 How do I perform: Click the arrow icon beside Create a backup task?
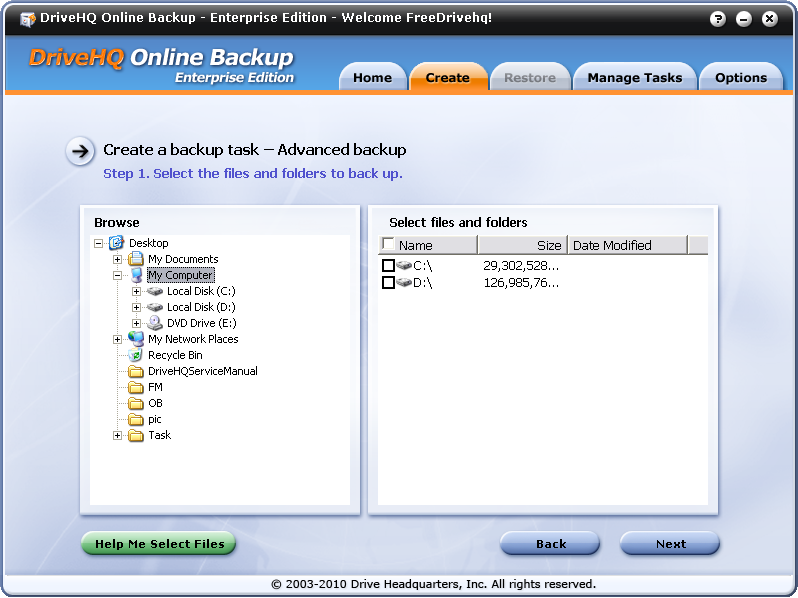click(80, 151)
